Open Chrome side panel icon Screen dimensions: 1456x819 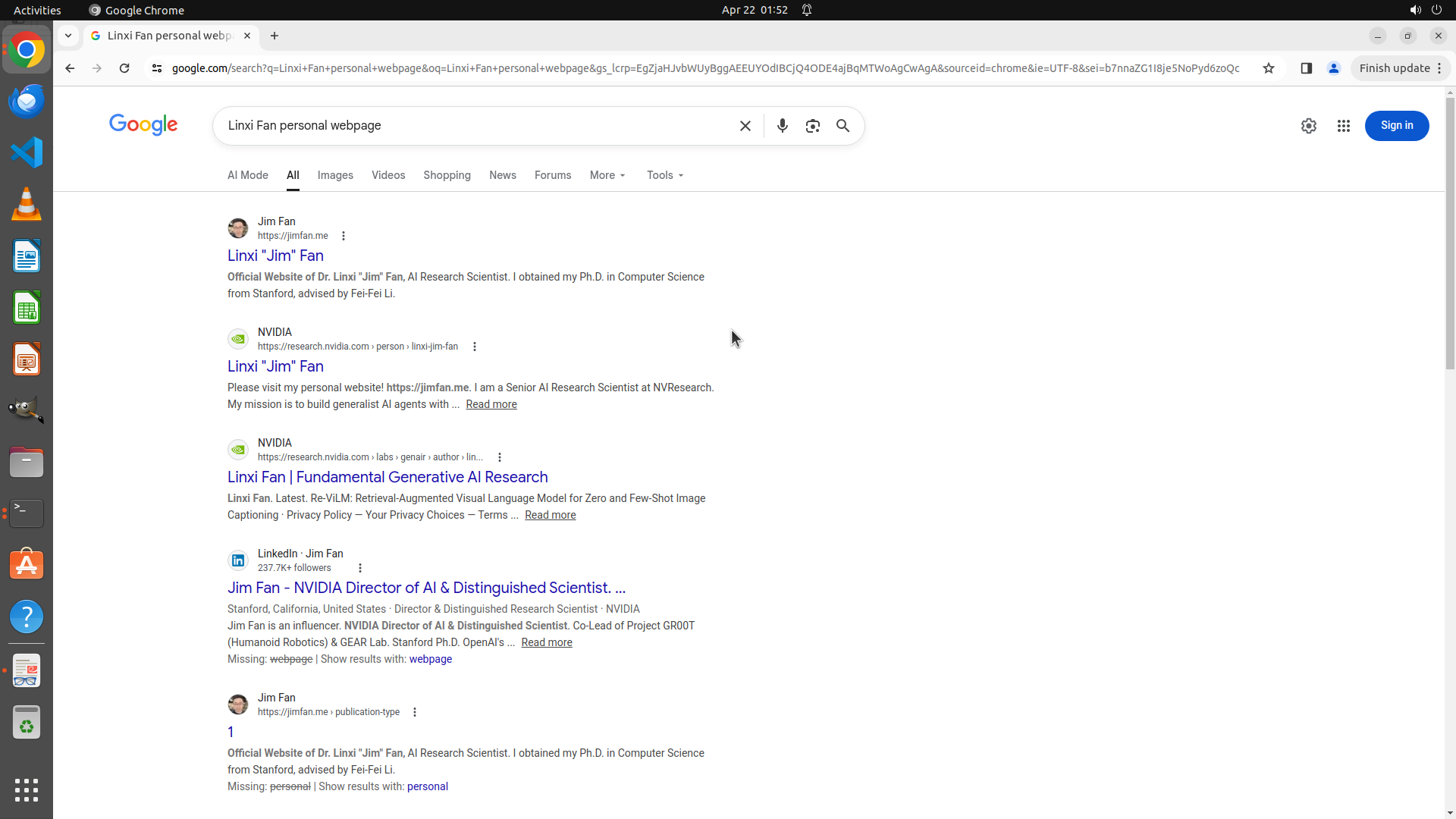click(1306, 68)
